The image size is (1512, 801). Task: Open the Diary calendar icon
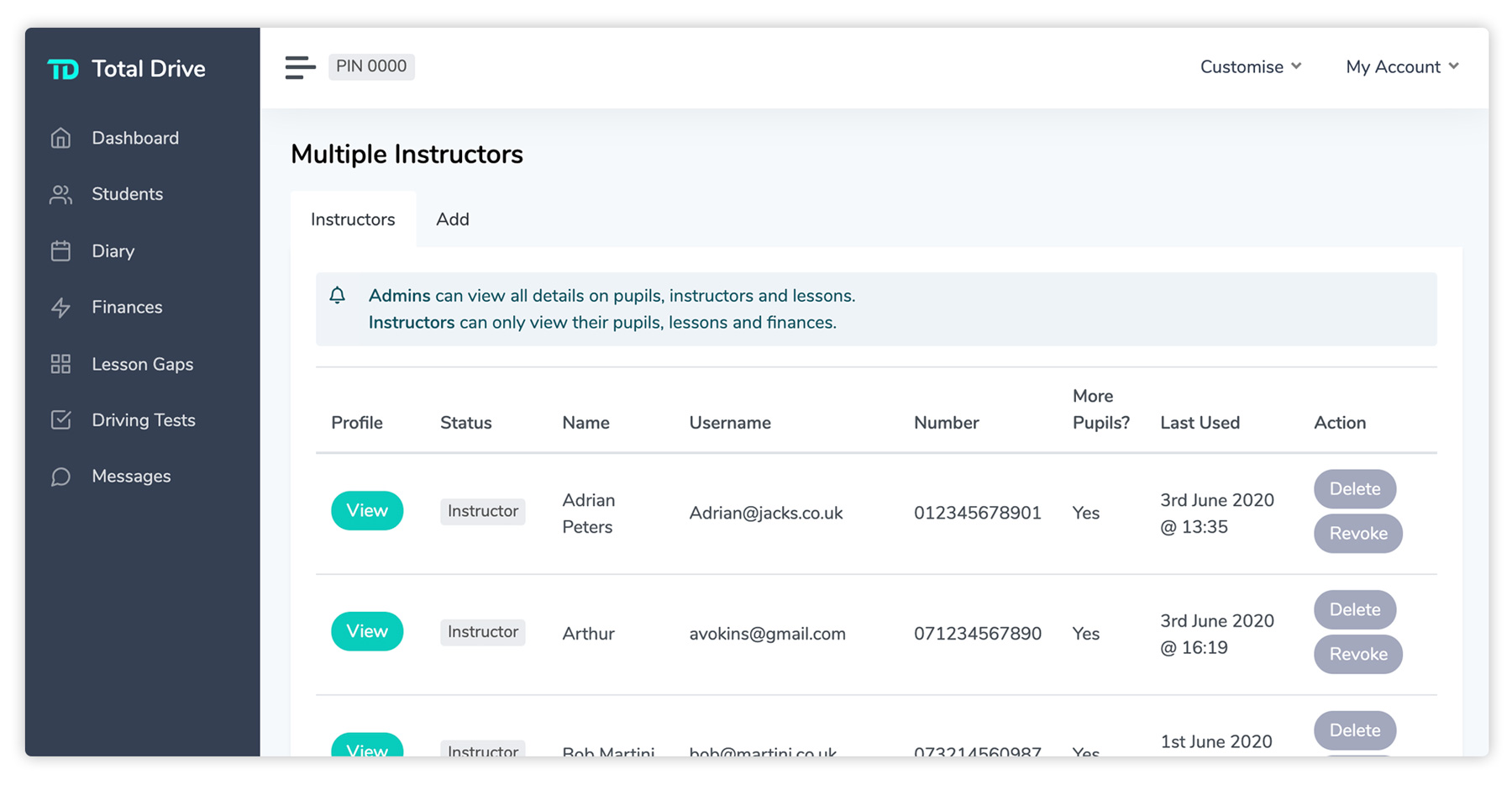tap(60, 250)
